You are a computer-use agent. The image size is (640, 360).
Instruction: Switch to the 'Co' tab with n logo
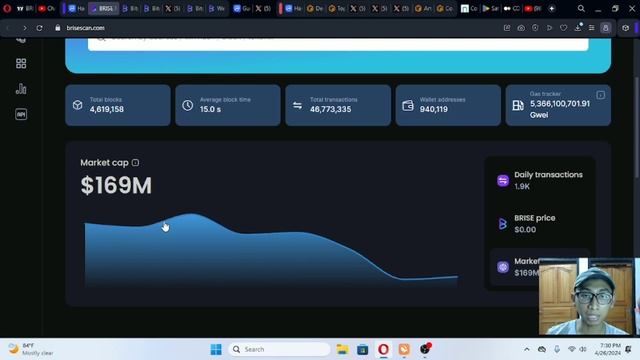469,8
